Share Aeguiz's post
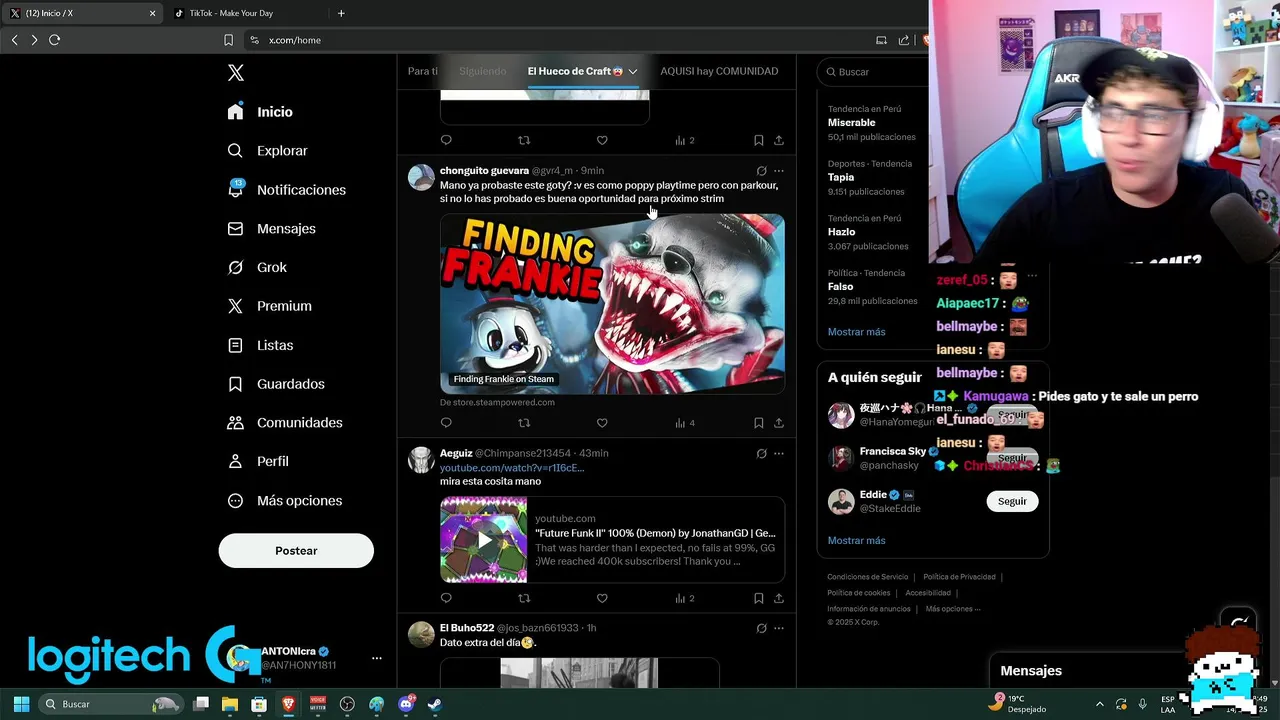The image size is (1280, 720). click(x=779, y=598)
